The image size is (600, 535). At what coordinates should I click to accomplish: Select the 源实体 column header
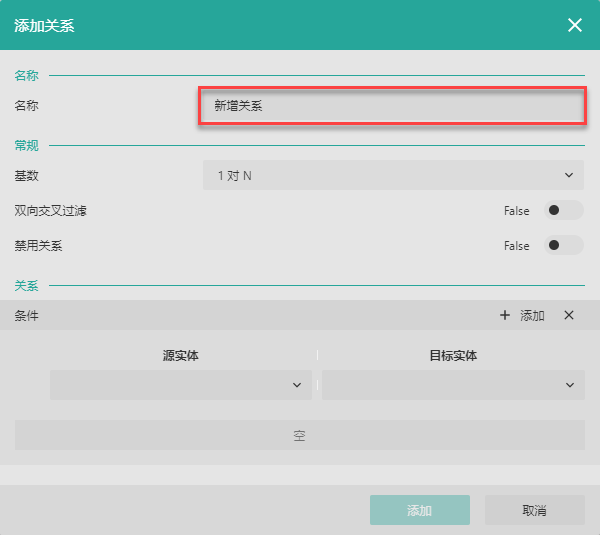tap(181, 355)
